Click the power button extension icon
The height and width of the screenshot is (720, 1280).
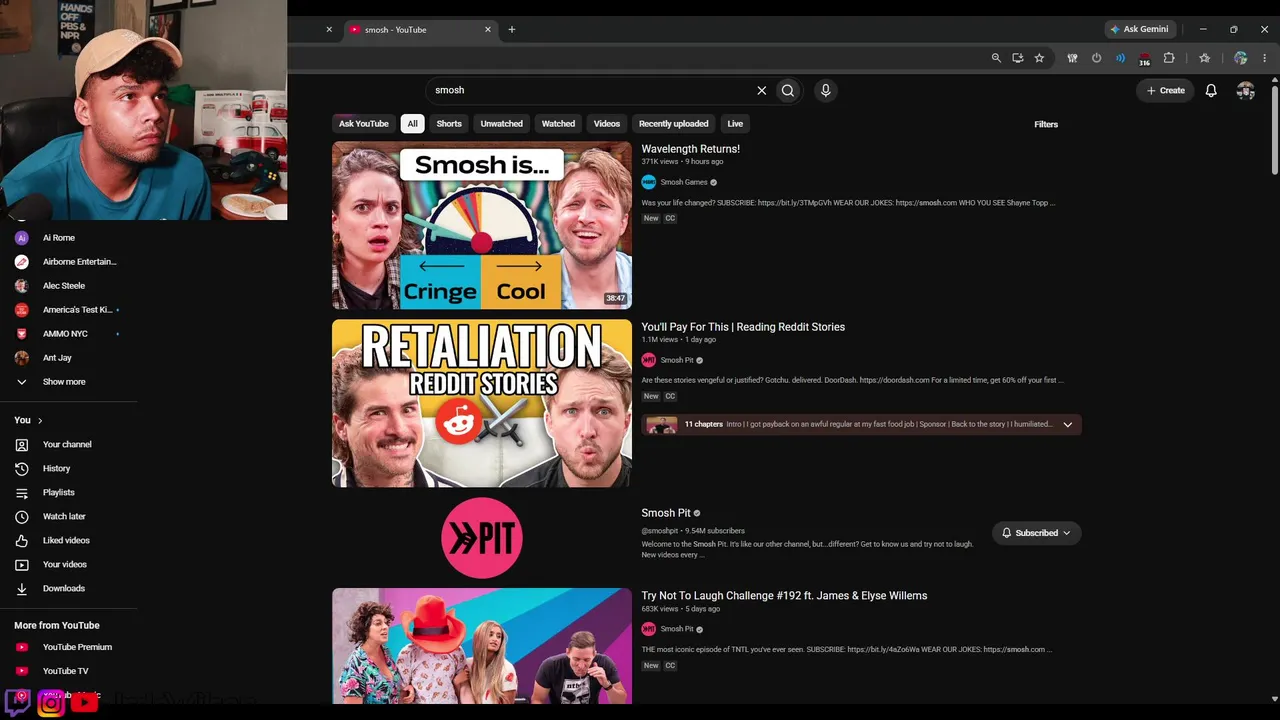pyautogui.click(x=1096, y=58)
